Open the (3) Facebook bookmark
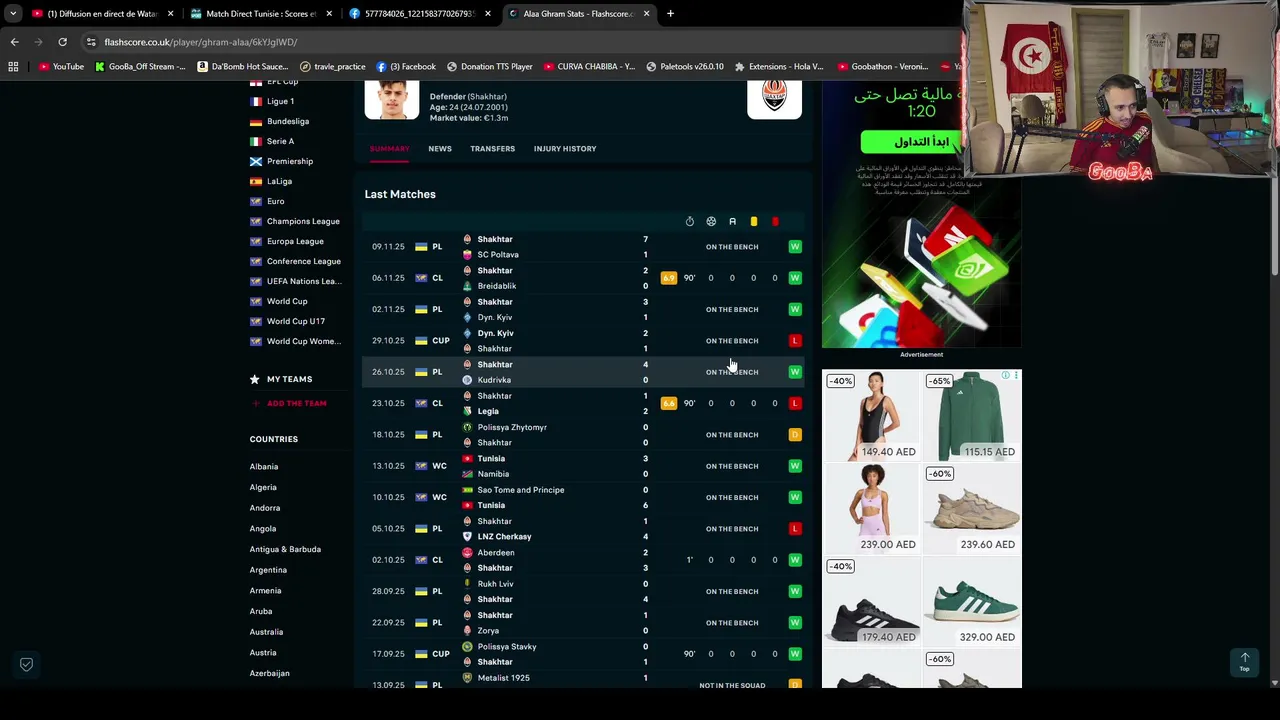Screen dimensions: 1280x720 point(406,67)
